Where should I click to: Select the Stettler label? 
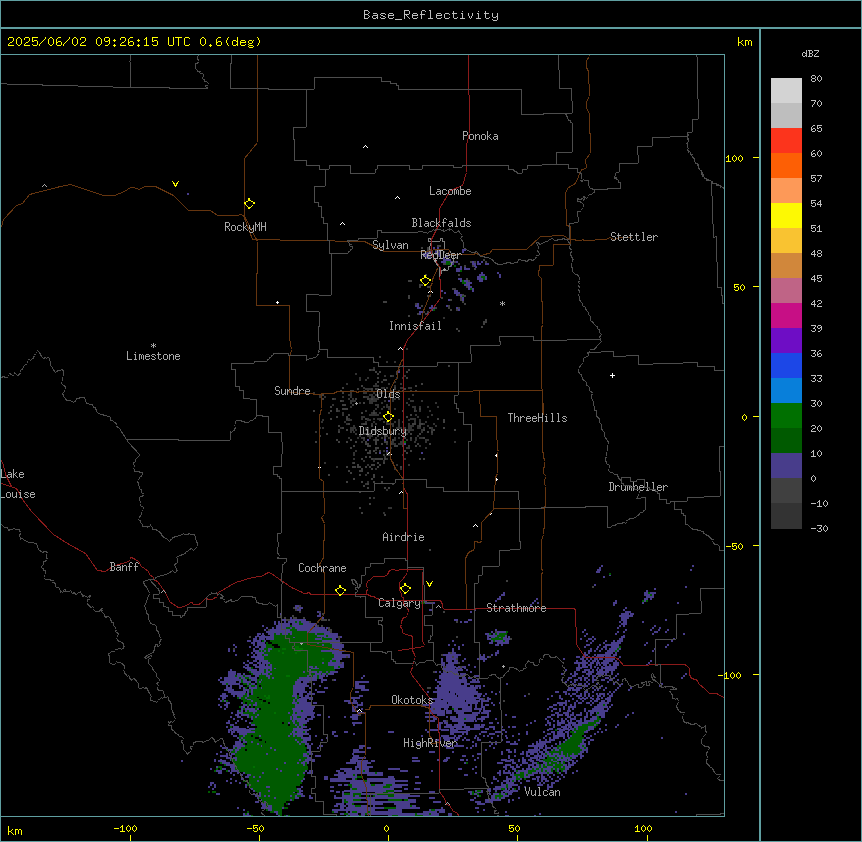[x=634, y=237]
